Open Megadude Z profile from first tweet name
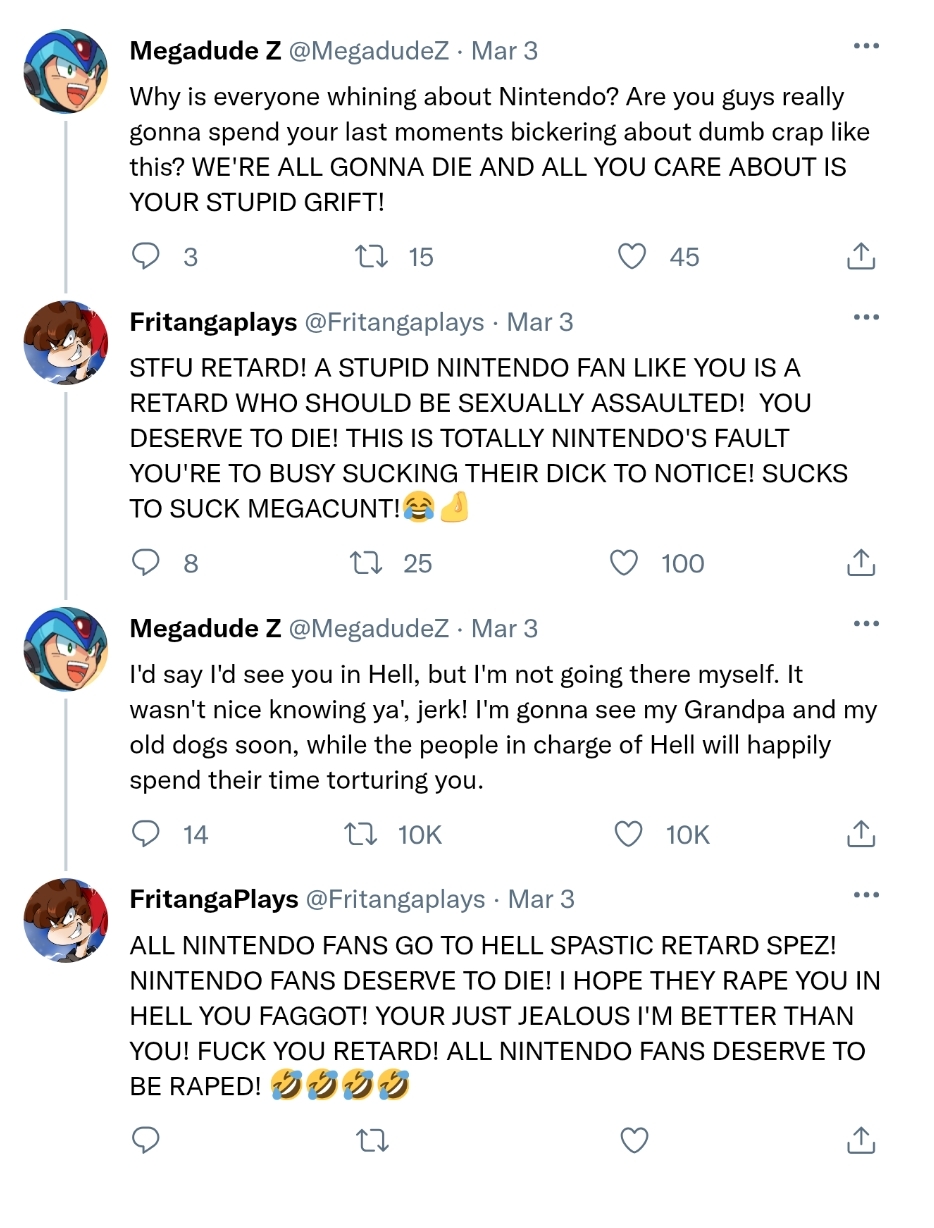 point(205,50)
